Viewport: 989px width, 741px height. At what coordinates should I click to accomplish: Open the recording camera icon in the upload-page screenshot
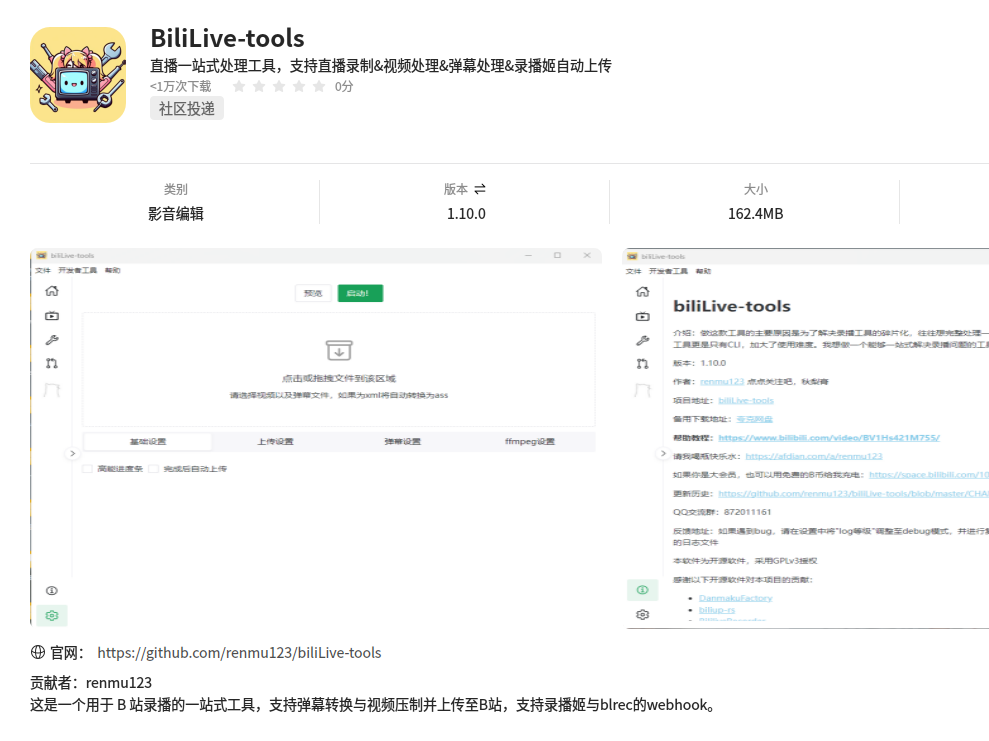[52, 315]
